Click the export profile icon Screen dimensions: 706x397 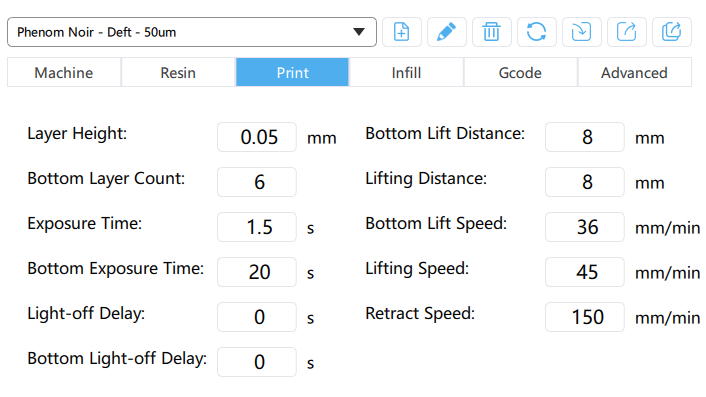(627, 32)
